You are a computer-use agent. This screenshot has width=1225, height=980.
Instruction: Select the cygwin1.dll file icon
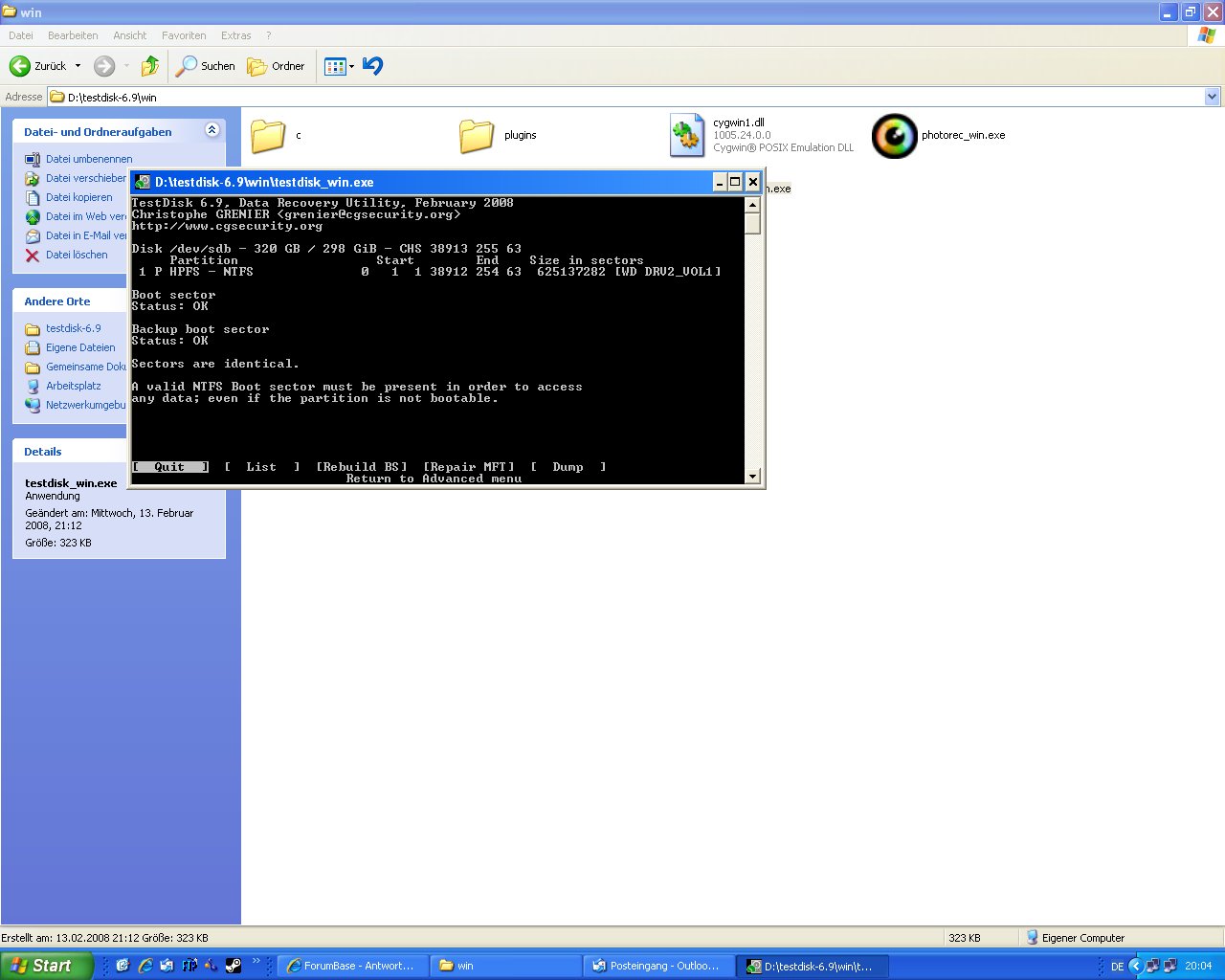[x=686, y=135]
